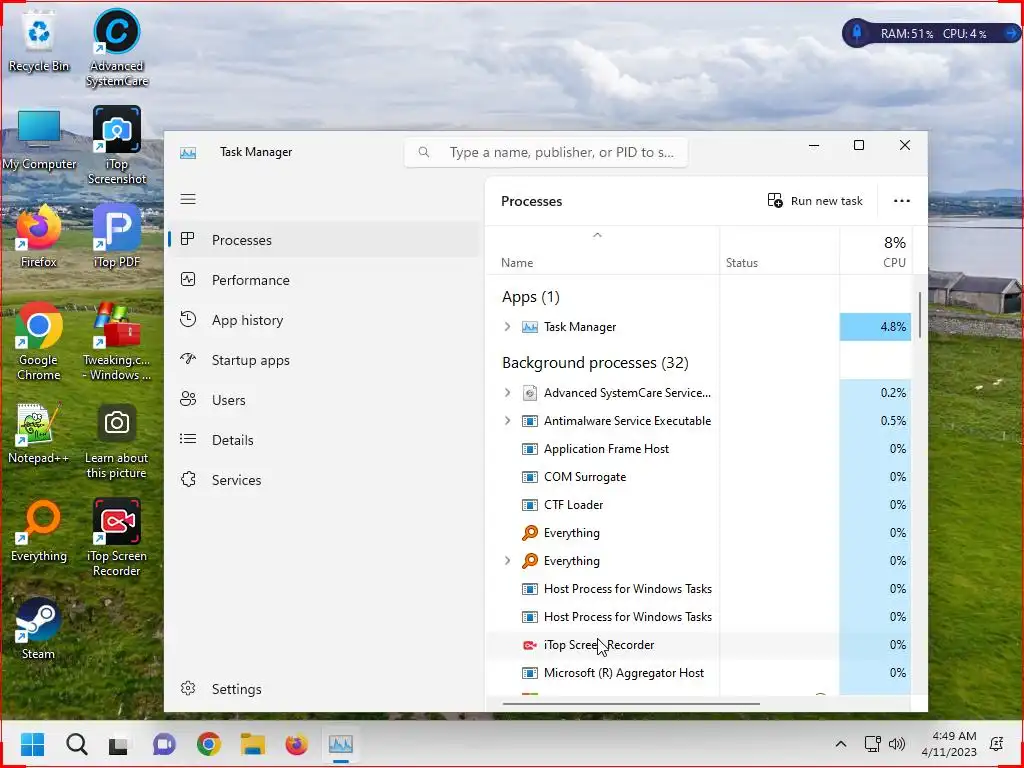Open the volume control in system tray

pos(897,744)
